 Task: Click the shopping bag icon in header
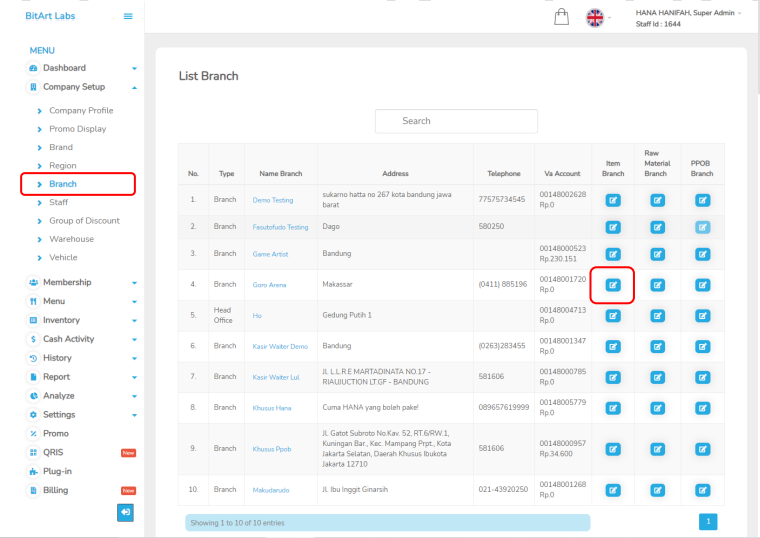coord(562,17)
